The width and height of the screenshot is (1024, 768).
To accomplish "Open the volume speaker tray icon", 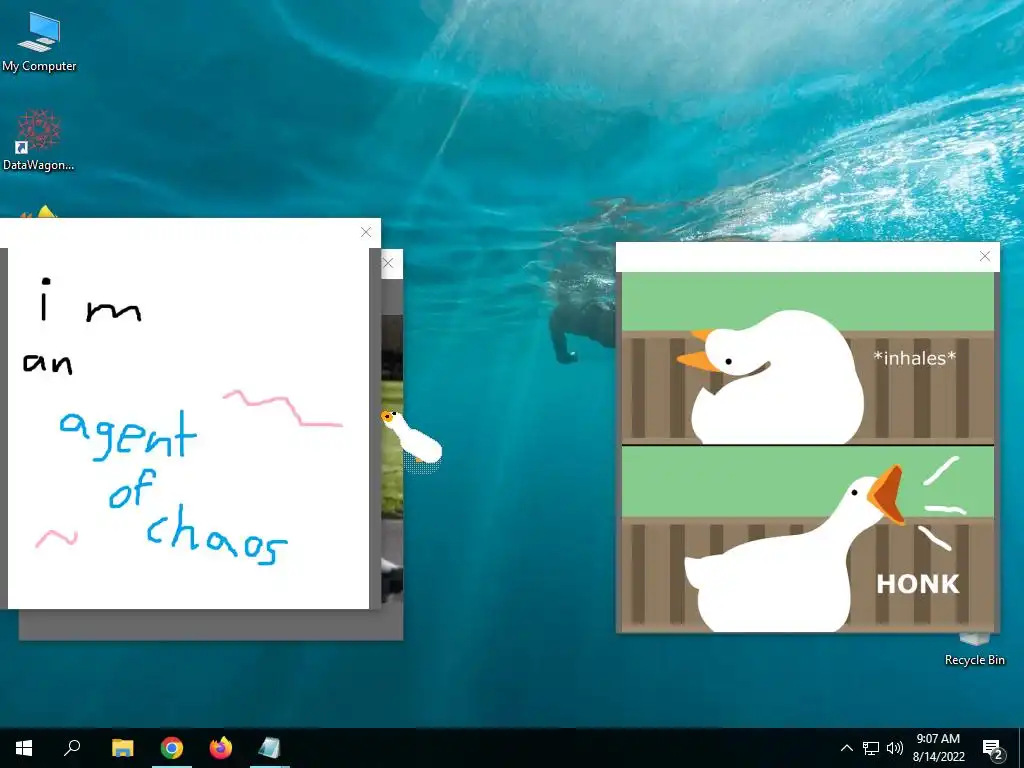I will tap(895, 748).
